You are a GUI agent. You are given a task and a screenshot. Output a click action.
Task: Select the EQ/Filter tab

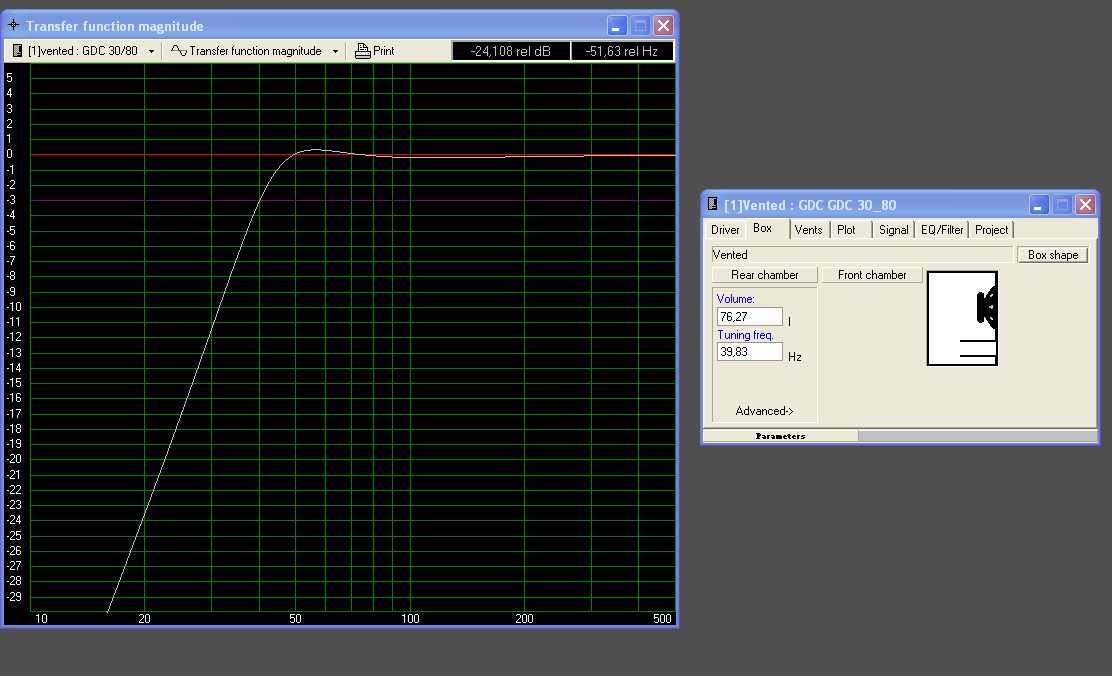(942, 230)
